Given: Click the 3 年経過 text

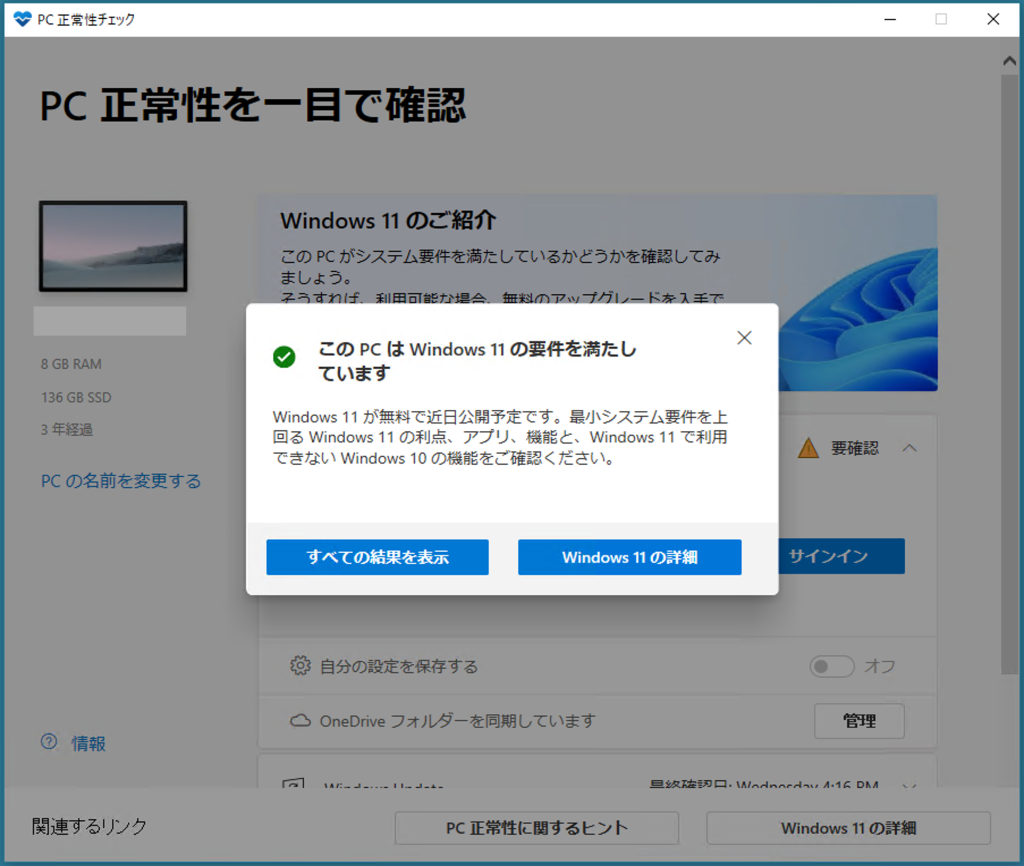Looking at the screenshot, I should coord(67,430).
